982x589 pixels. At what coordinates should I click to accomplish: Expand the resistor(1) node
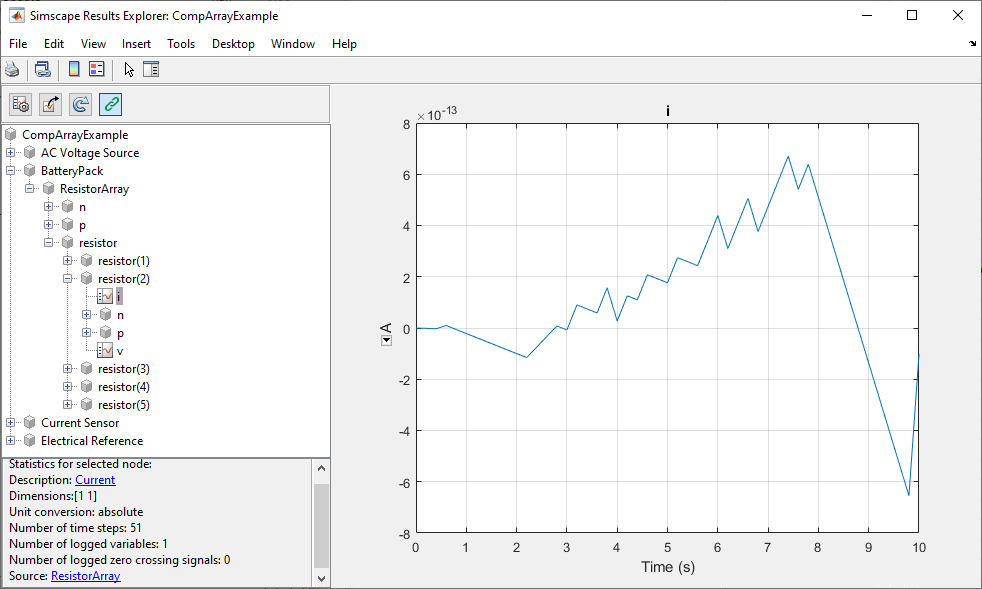[x=68, y=261]
